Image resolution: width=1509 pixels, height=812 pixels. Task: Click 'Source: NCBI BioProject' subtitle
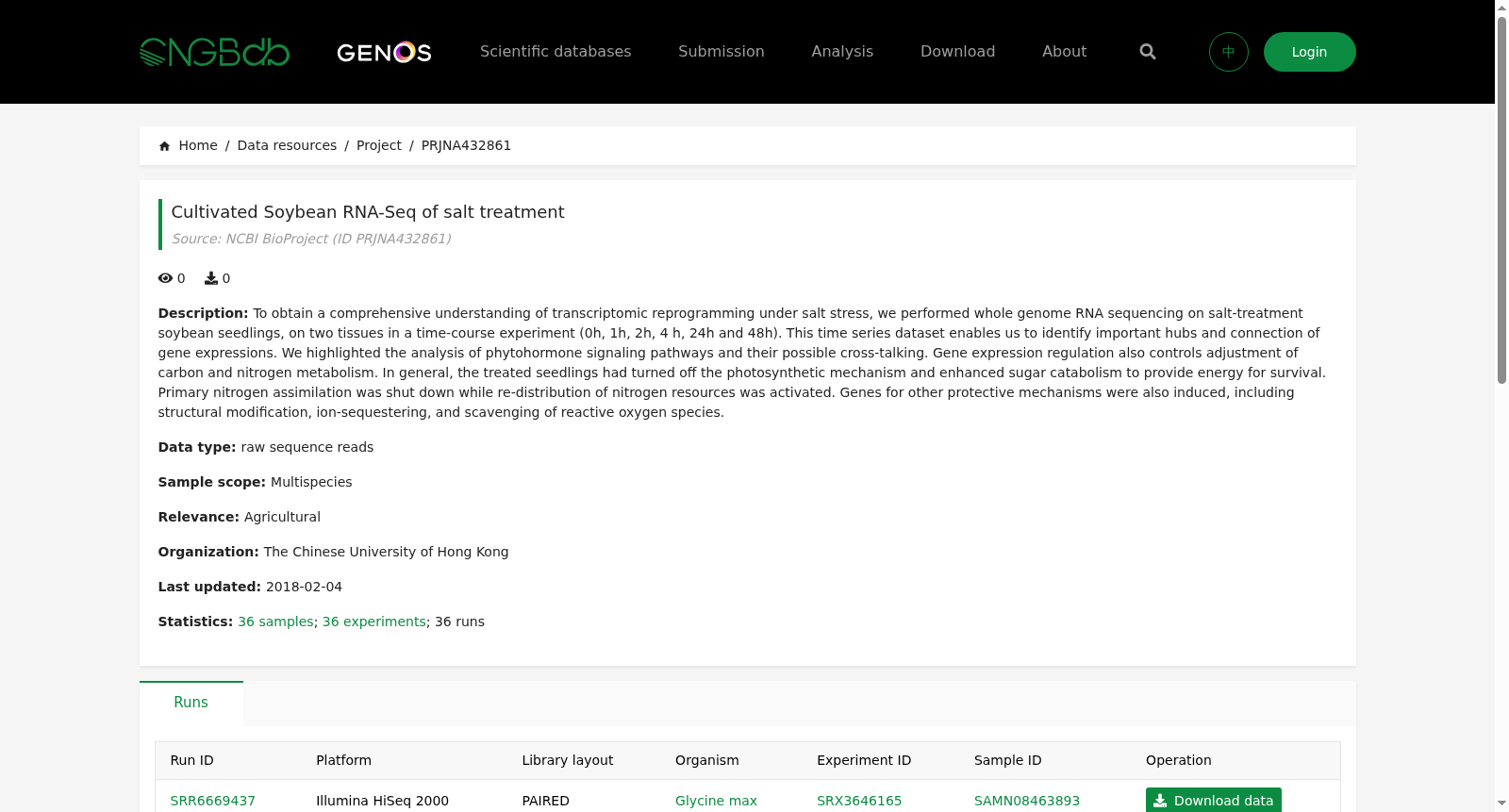click(x=311, y=239)
